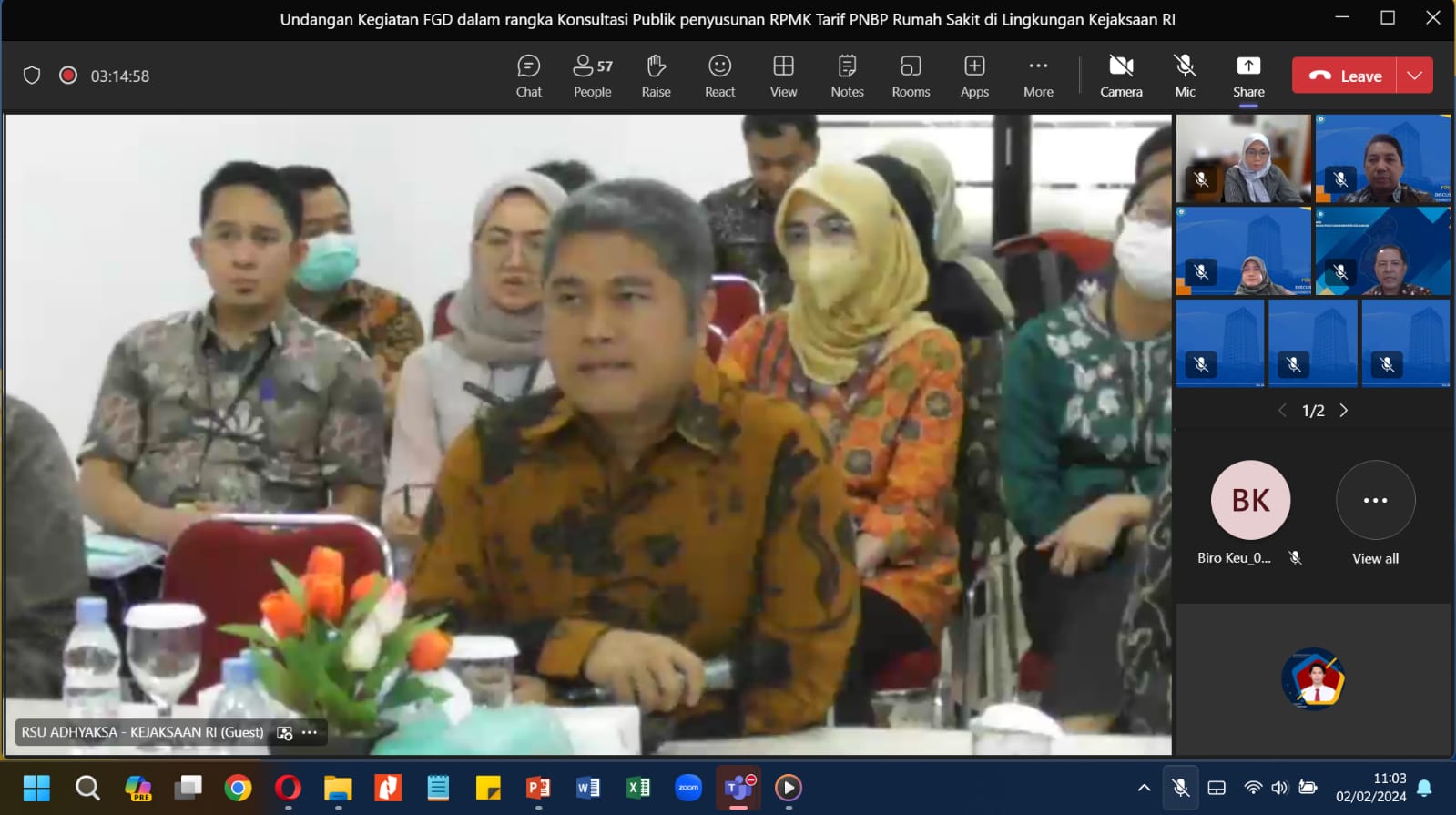Unmute the Mic in toolbar

[x=1185, y=76]
